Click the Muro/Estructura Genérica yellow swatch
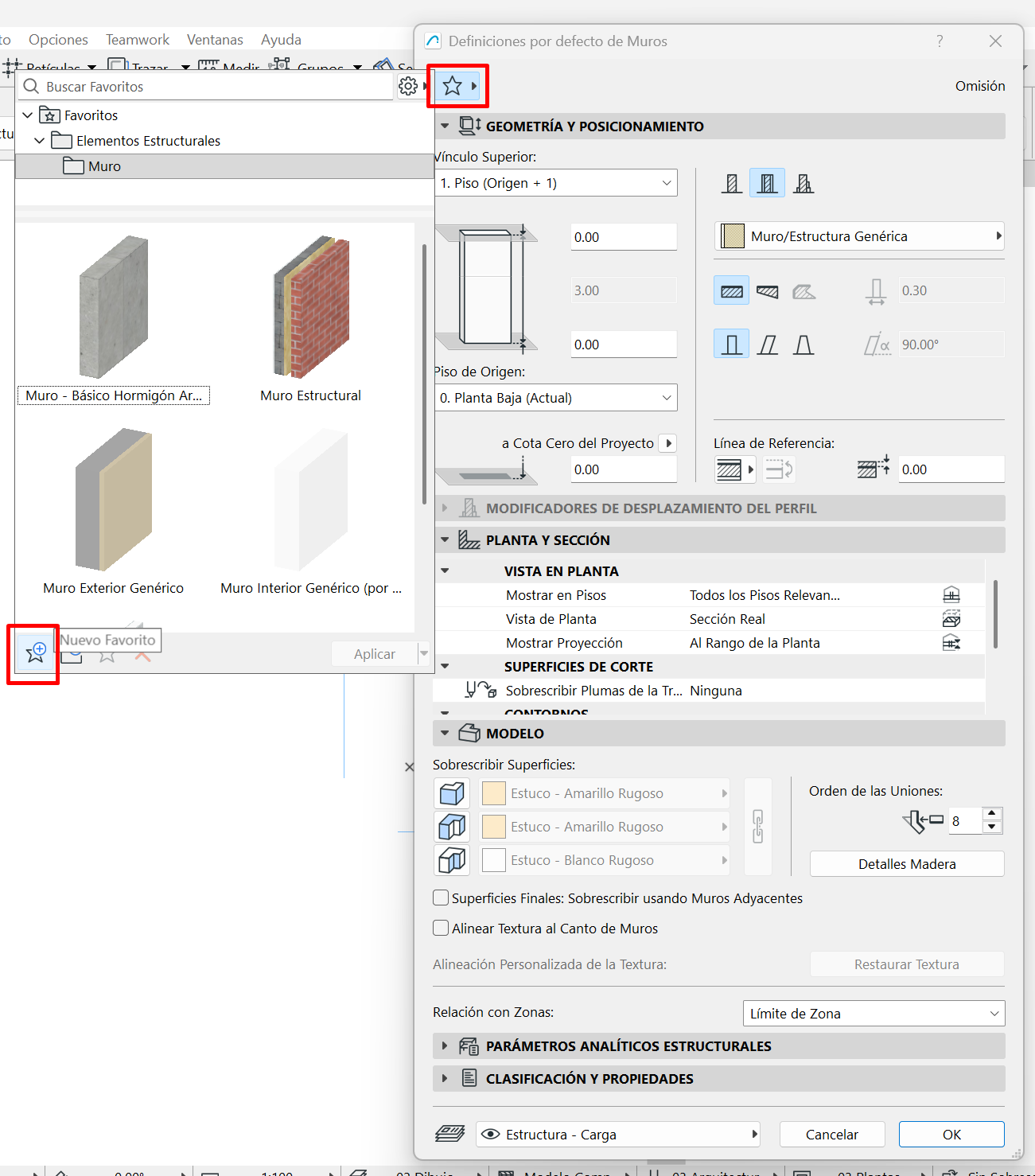The width and height of the screenshot is (1035, 1176). click(732, 236)
